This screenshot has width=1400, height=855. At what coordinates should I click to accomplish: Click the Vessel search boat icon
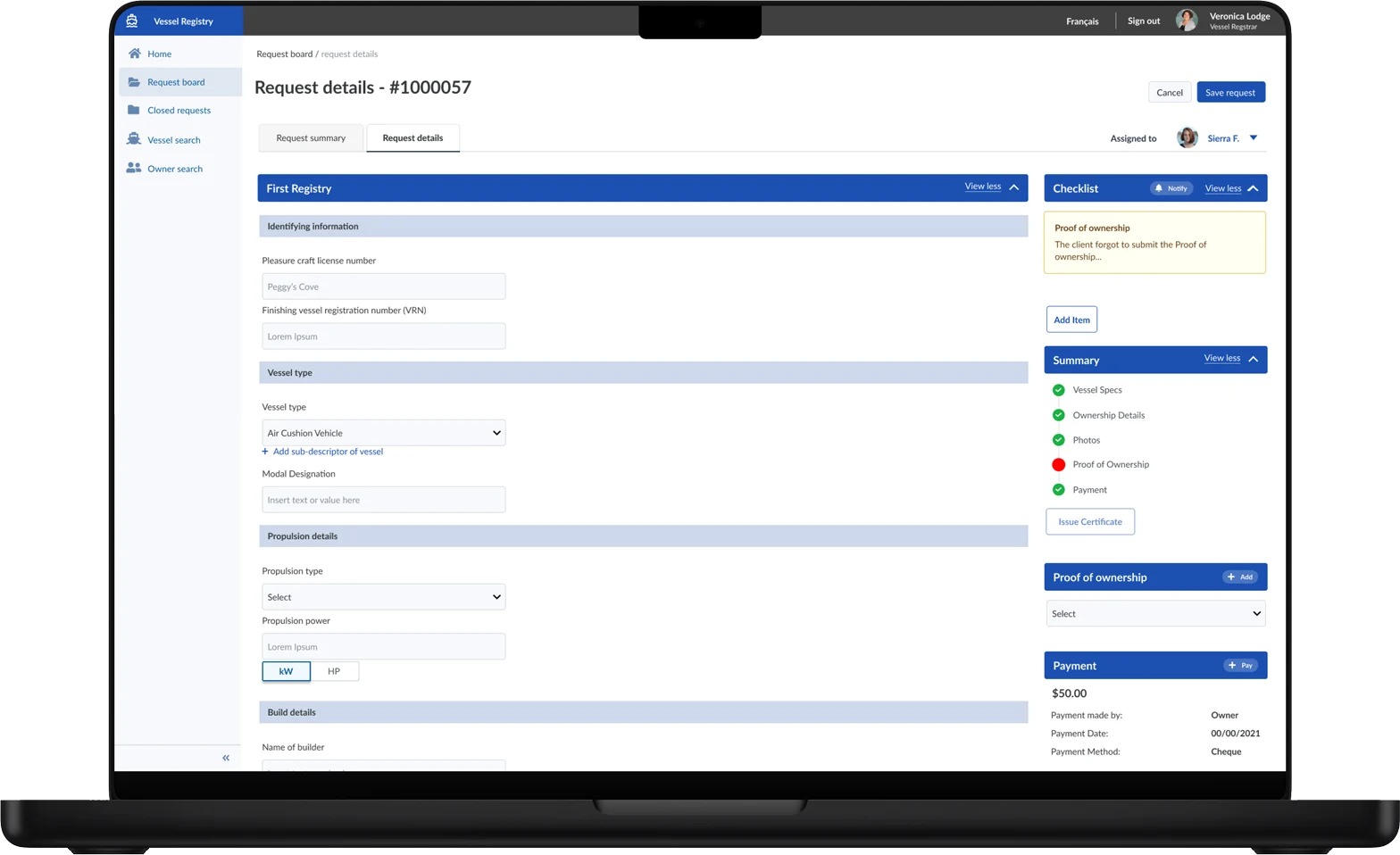tap(134, 139)
